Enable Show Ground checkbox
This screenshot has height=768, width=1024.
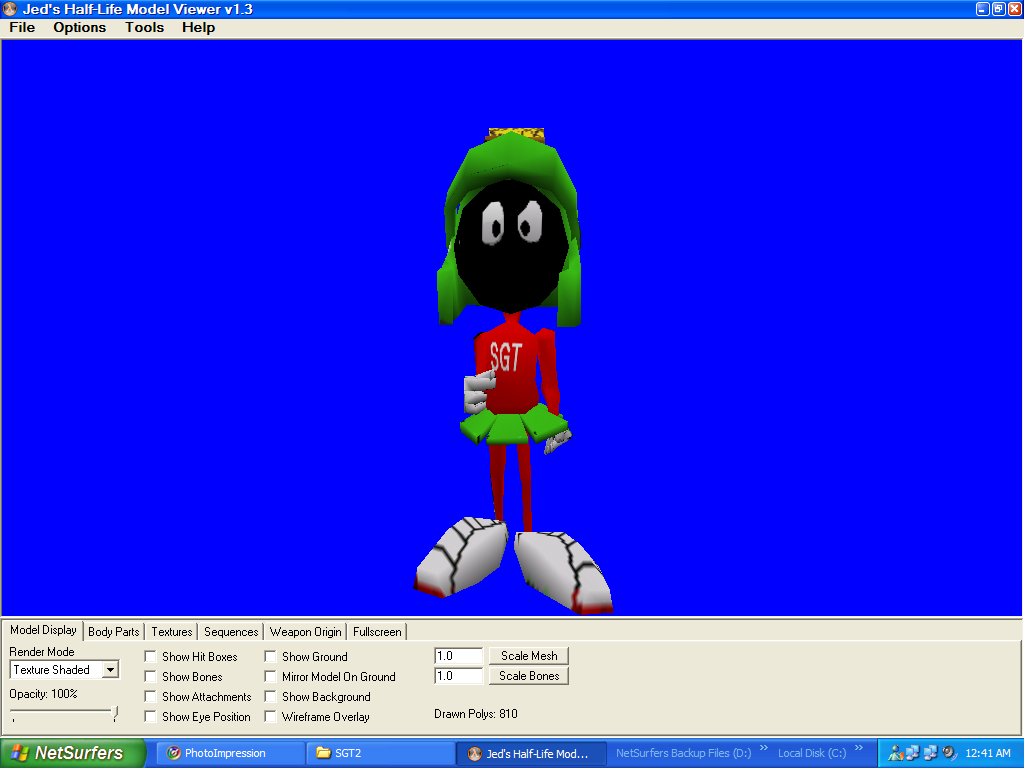[270, 656]
